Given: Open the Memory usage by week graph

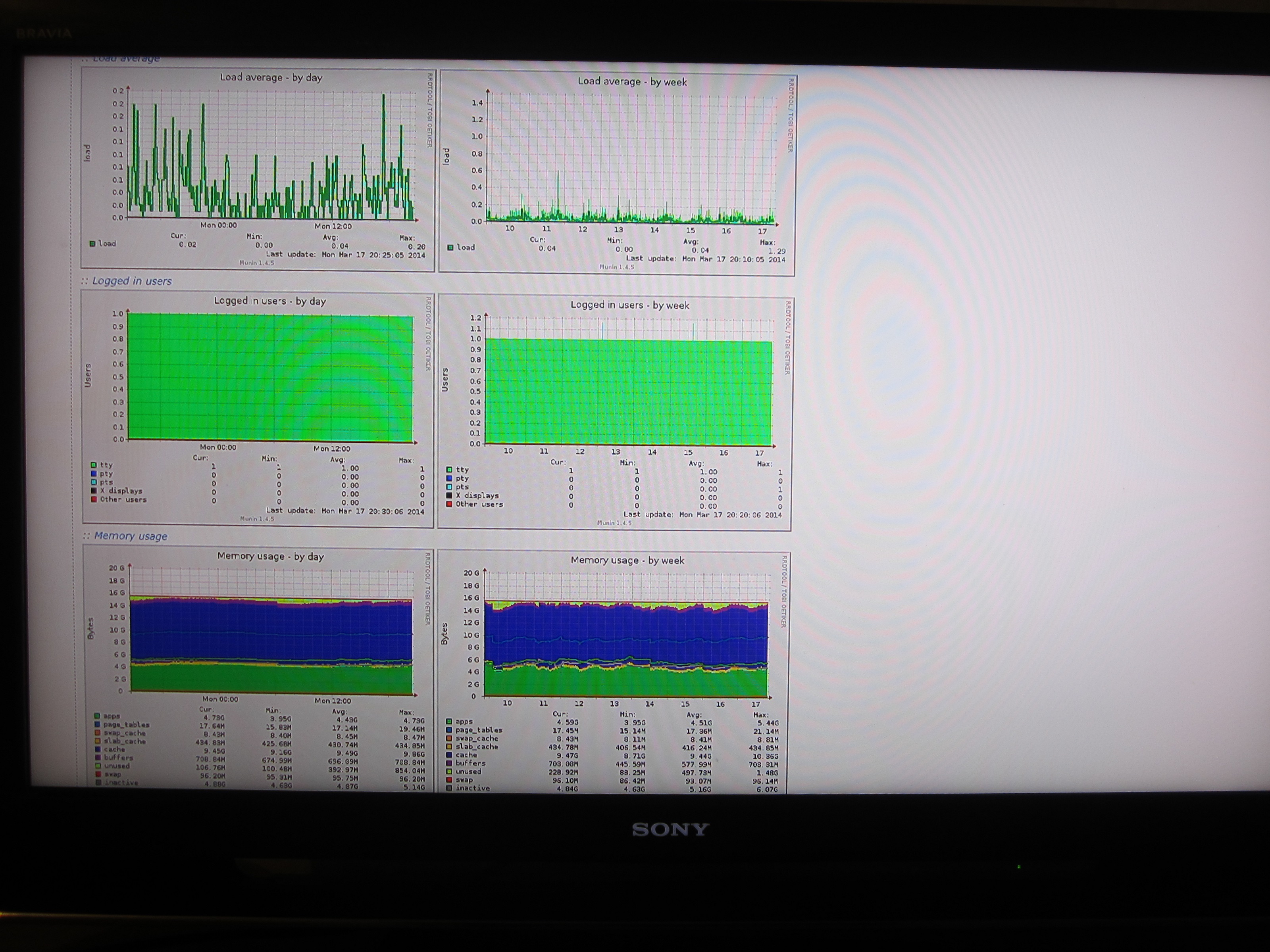Looking at the screenshot, I should click(614, 672).
